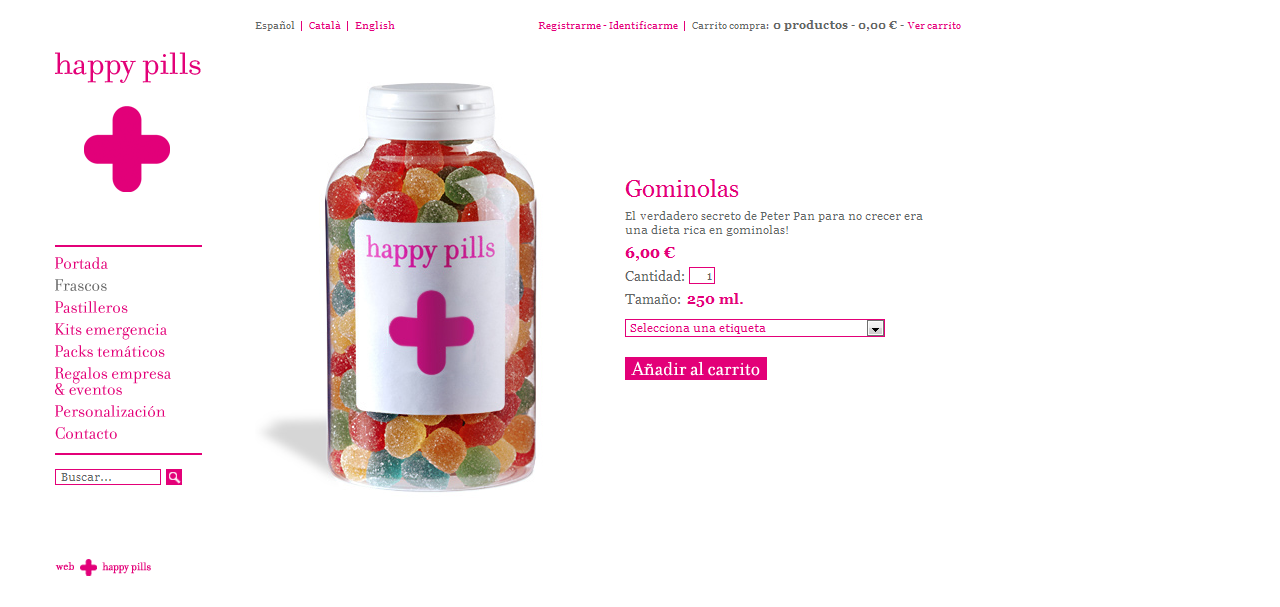Switch language to Català
The image size is (1280, 607).
pos(325,26)
